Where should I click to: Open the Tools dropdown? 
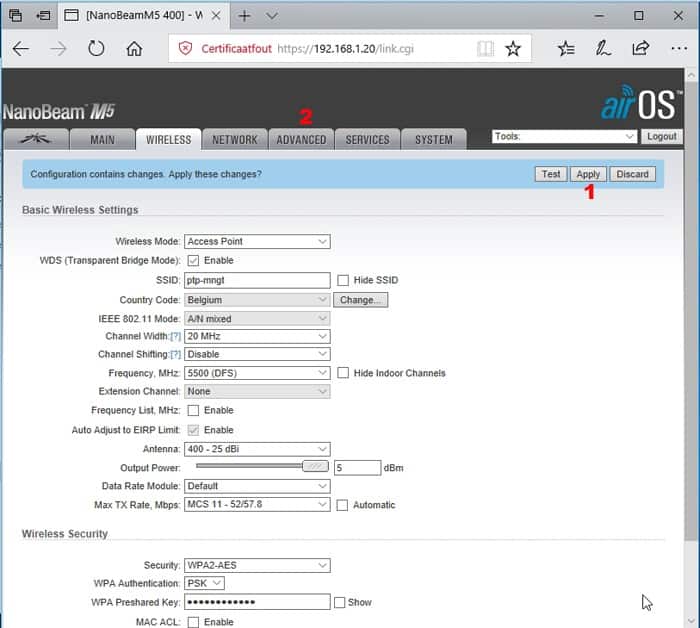pos(564,136)
